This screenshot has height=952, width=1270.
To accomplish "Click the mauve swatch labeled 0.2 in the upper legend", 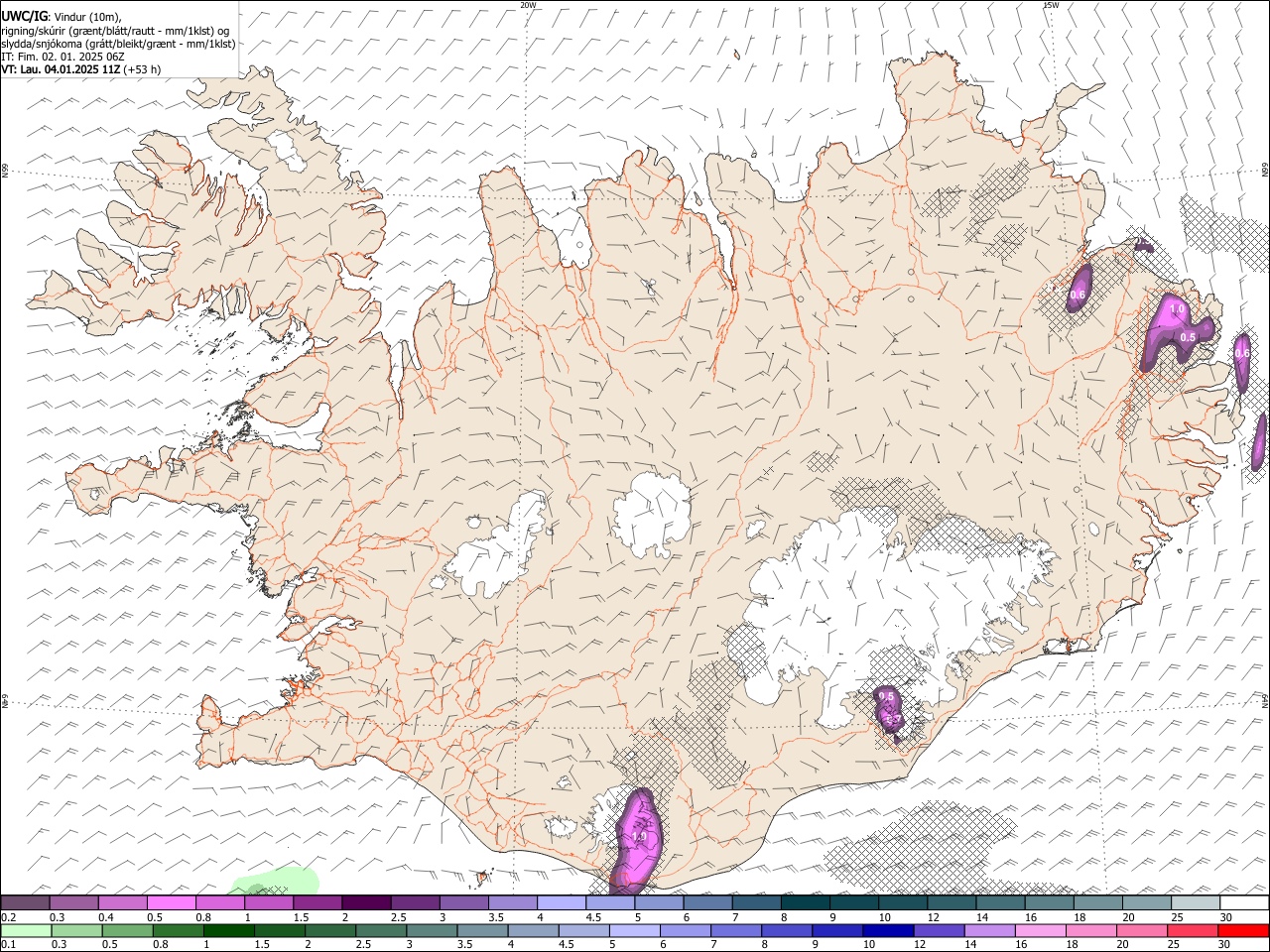I will pyautogui.click(x=25, y=902).
